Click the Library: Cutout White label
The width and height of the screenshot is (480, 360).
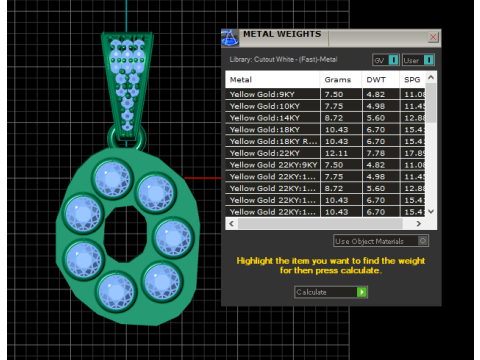click(x=283, y=60)
